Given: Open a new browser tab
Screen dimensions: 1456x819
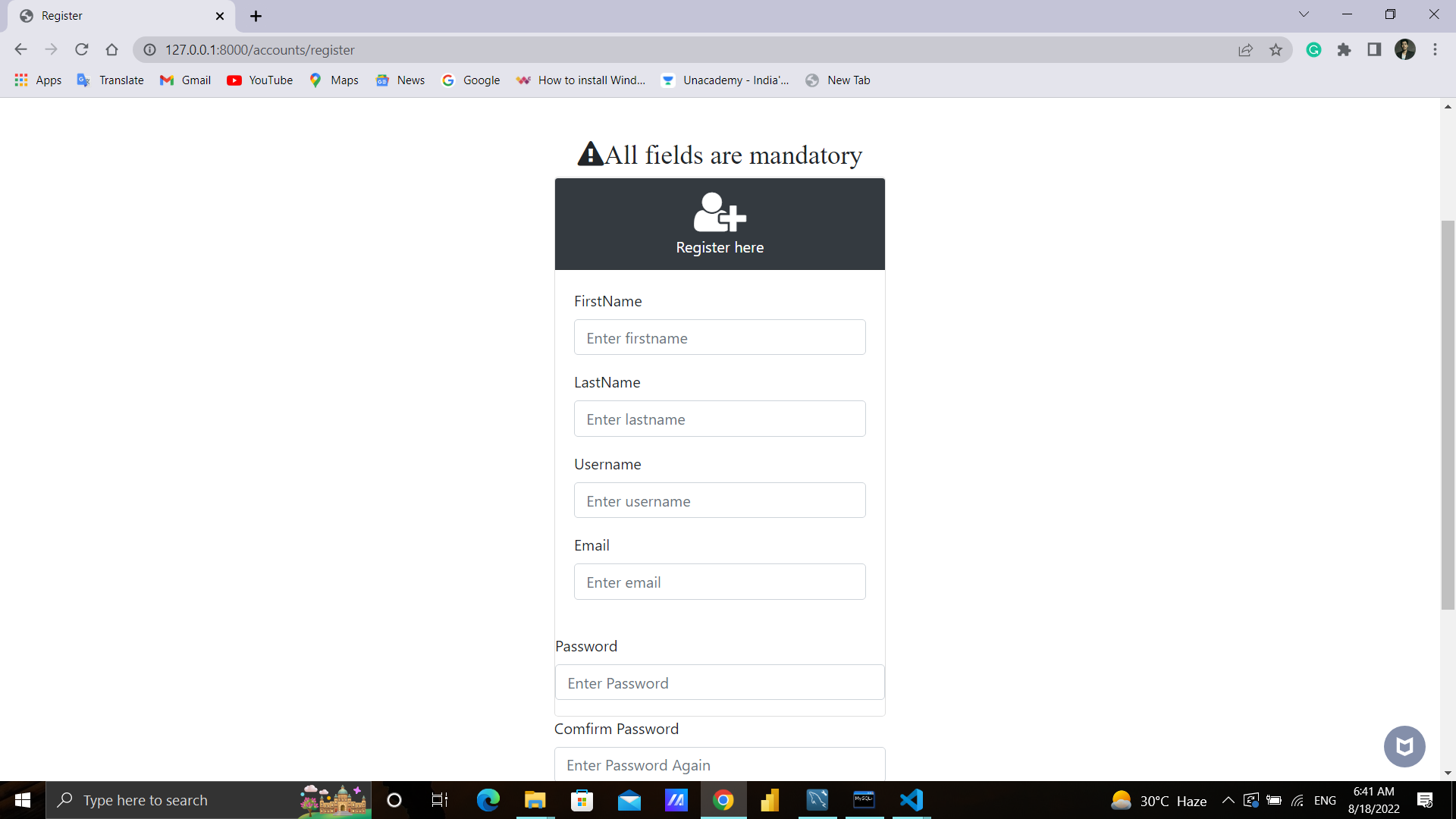Looking at the screenshot, I should tap(256, 15).
